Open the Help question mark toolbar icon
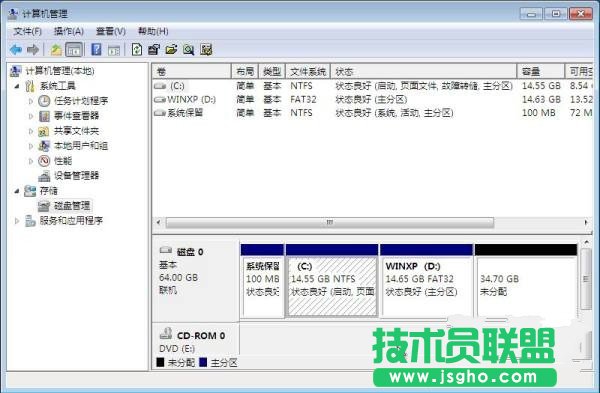Image resolution: width=600 pixels, height=393 pixels. (96, 50)
